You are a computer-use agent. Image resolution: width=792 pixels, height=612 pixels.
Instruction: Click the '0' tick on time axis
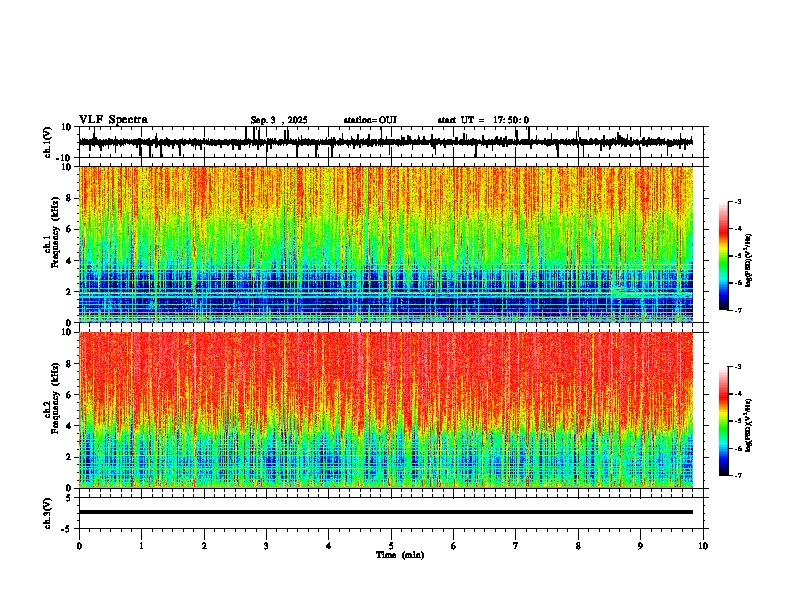(79, 546)
